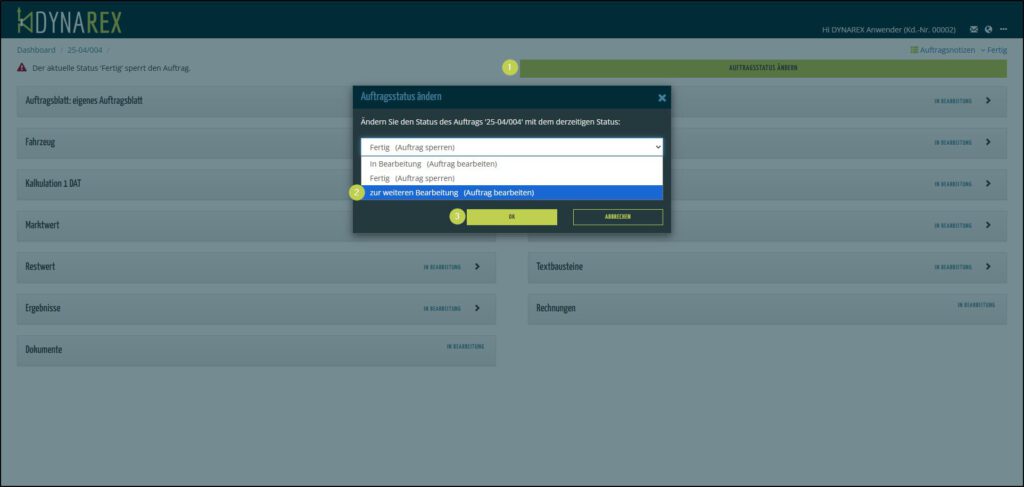Click the Auftragsnotizen list icon
1024x487 pixels.
[x=914, y=50]
